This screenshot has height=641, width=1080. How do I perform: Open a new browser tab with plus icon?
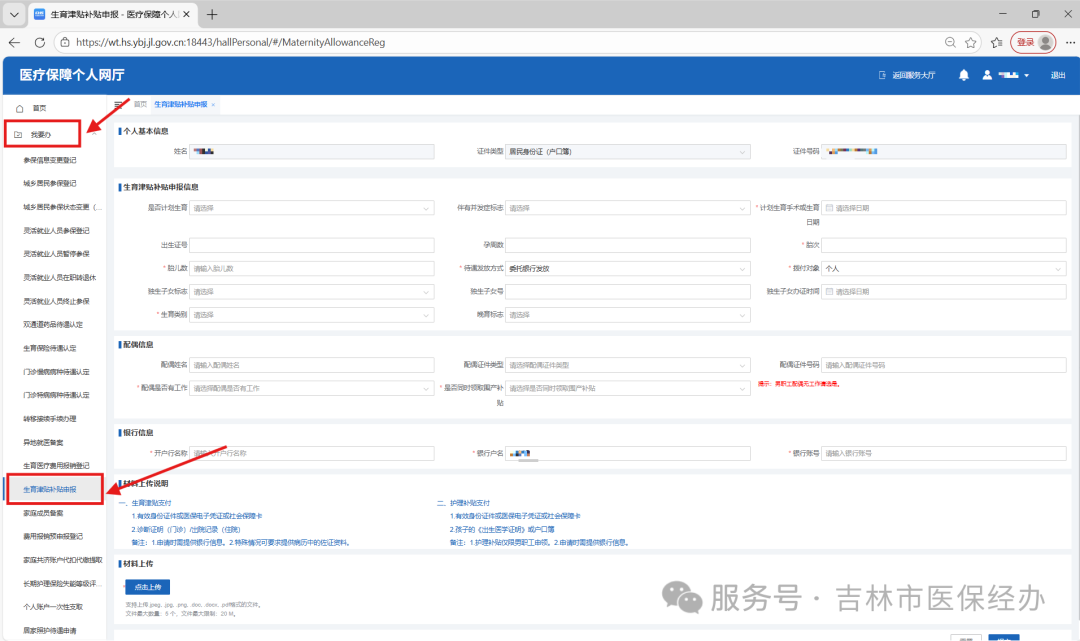[212, 14]
